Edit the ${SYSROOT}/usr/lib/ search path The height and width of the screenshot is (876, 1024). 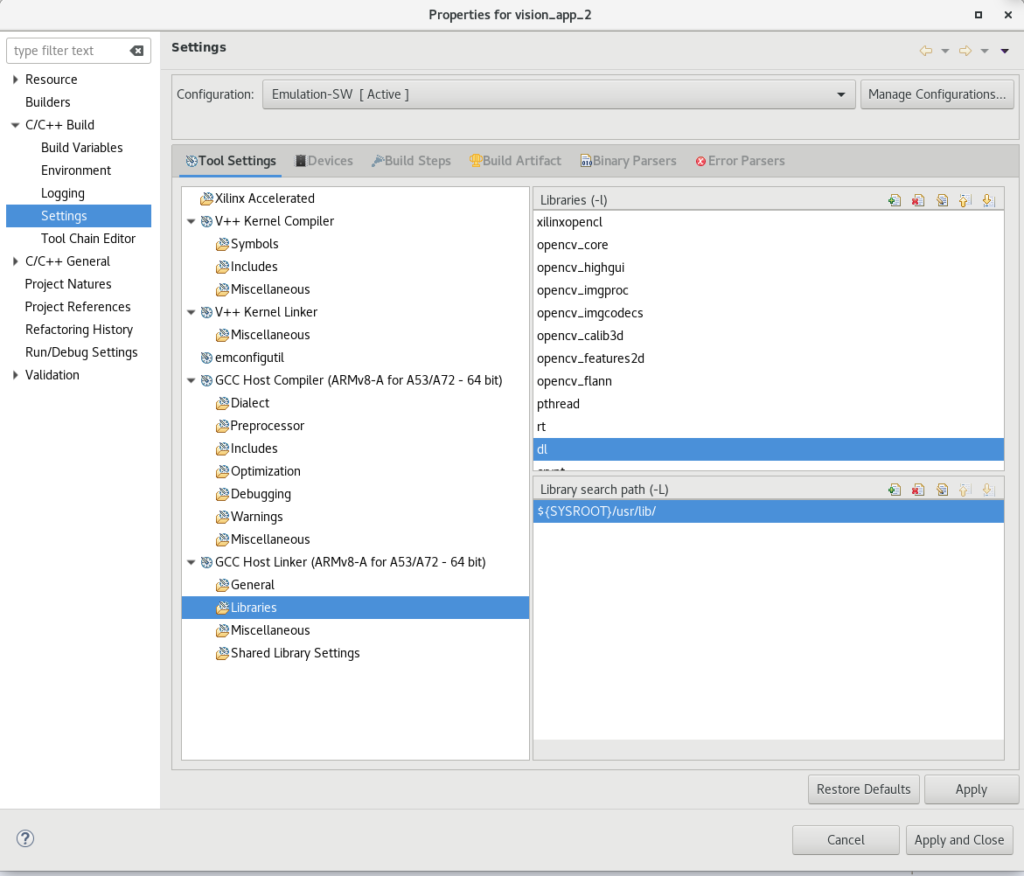[942, 489]
